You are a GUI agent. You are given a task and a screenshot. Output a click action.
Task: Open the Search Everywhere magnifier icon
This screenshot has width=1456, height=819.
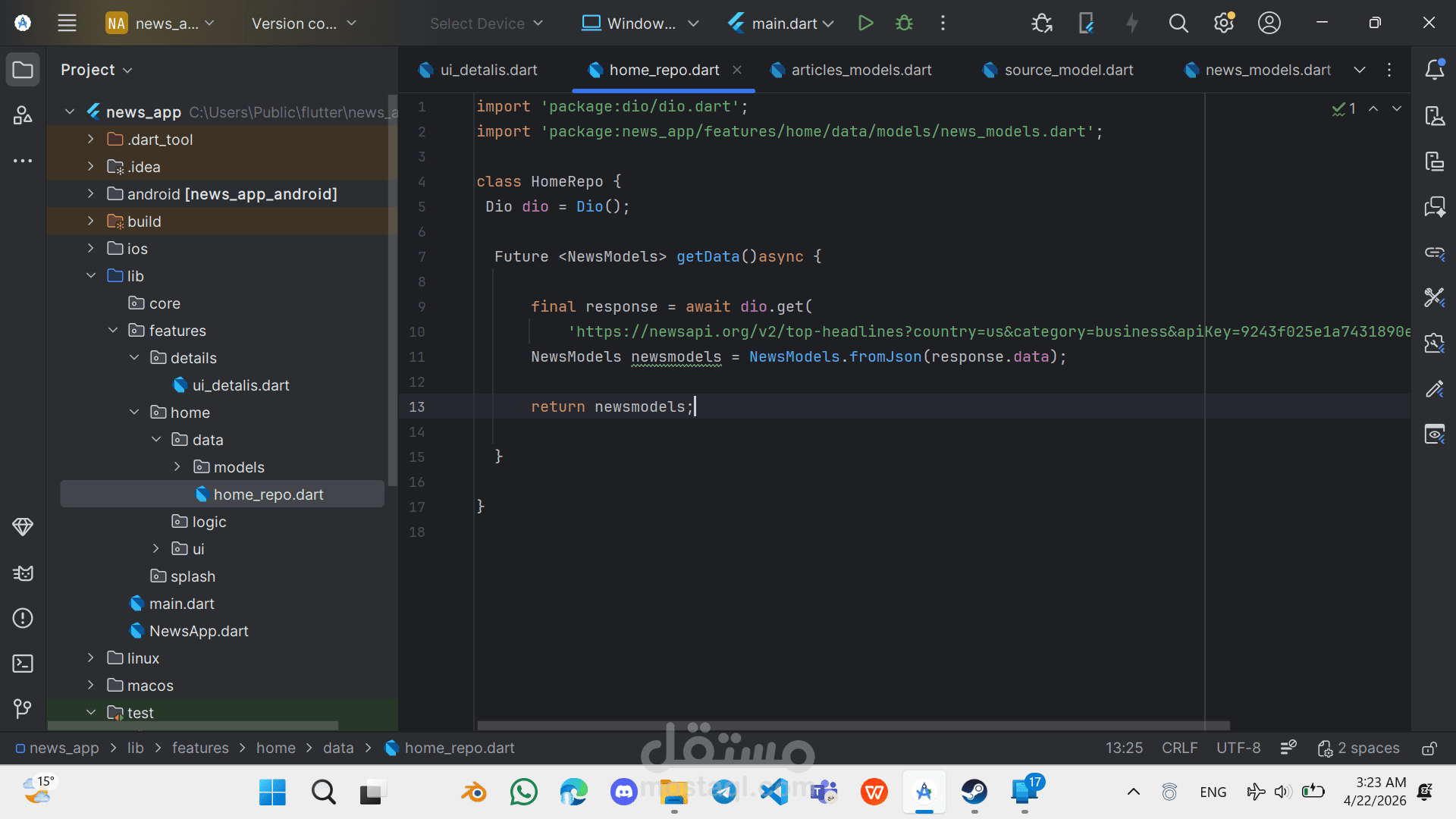point(1178,23)
